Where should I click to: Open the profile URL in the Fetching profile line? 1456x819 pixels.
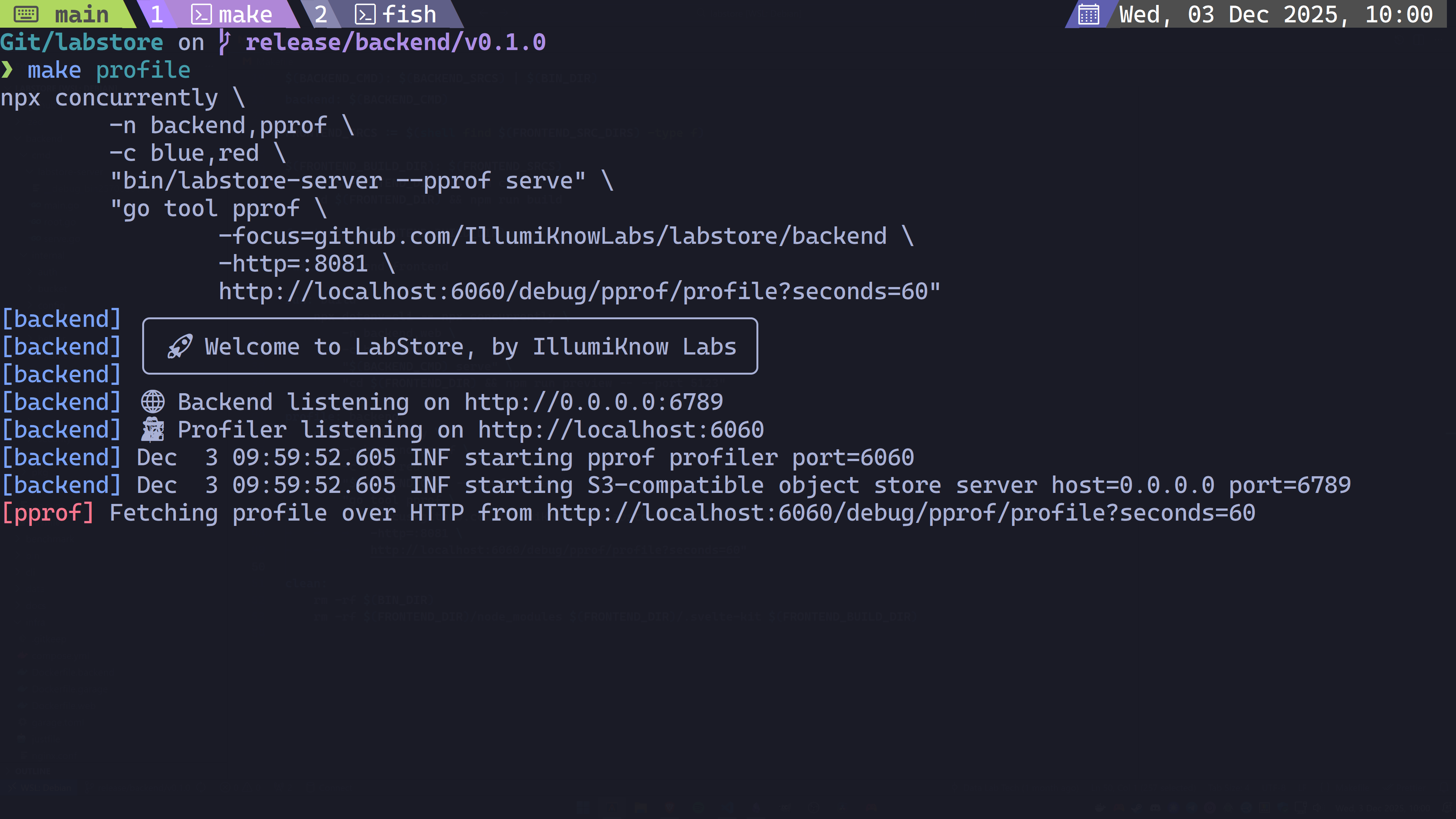901,513
